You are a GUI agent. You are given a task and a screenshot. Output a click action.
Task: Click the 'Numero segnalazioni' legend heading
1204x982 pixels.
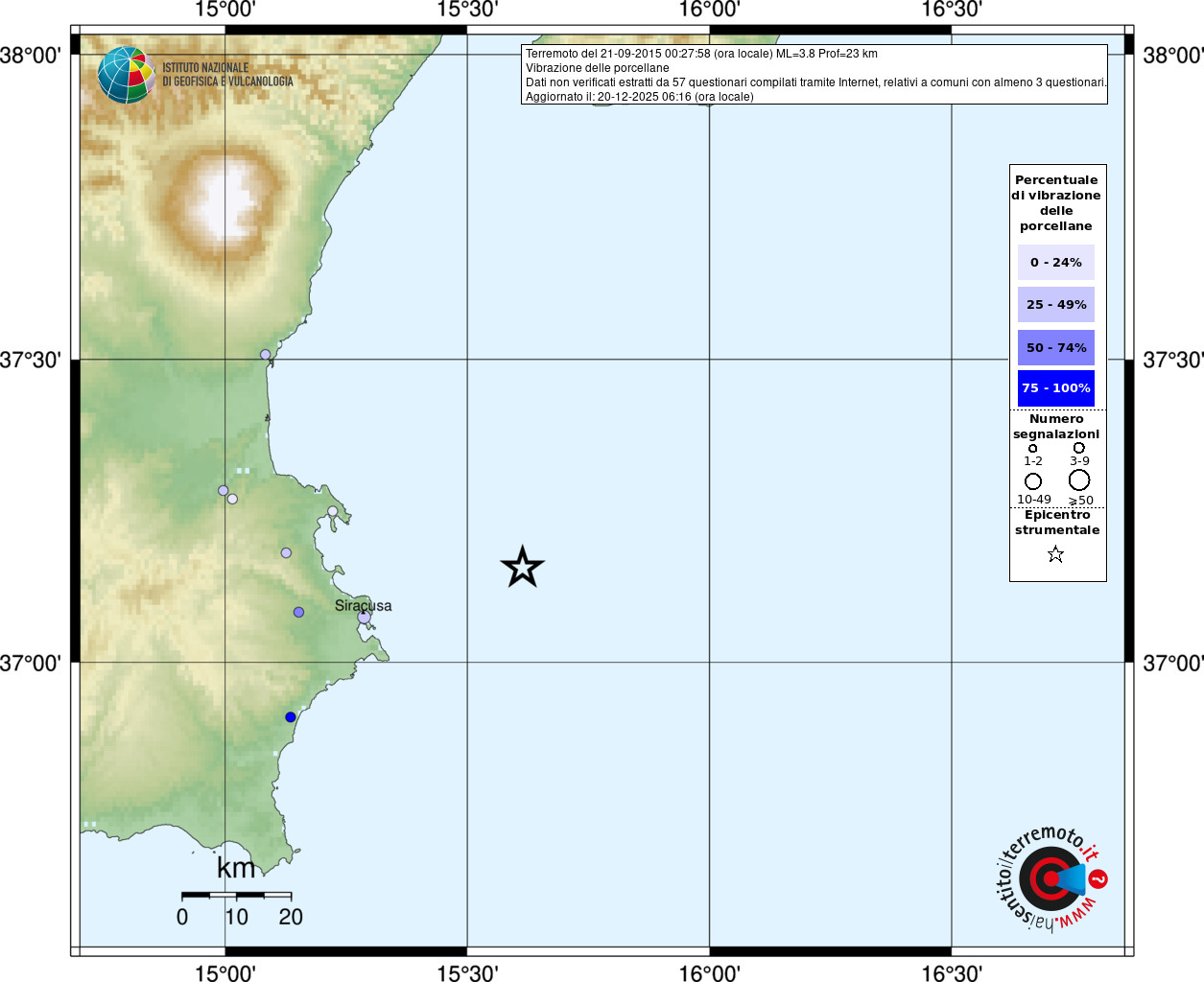point(1056,427)
